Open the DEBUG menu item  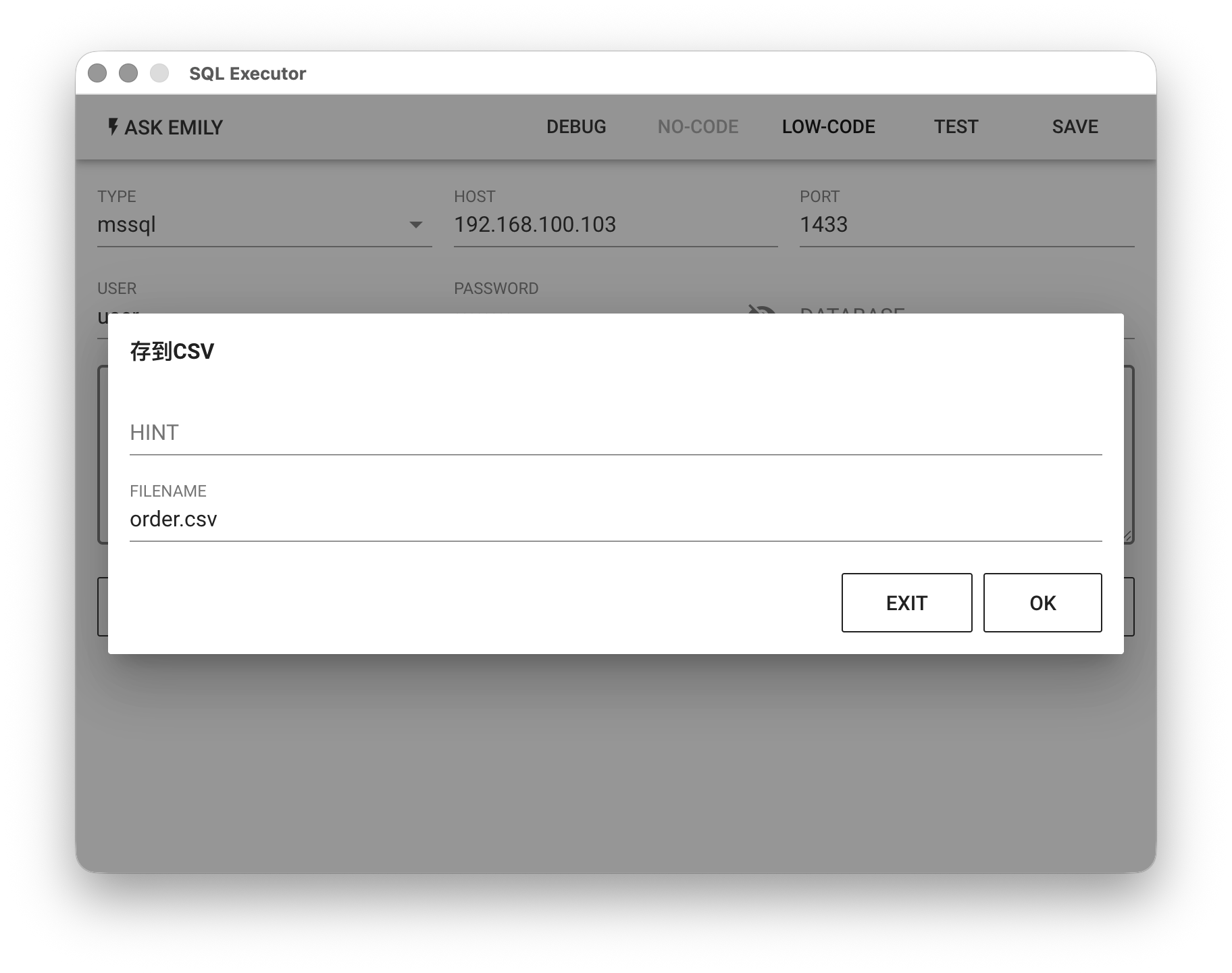point(576,127)
